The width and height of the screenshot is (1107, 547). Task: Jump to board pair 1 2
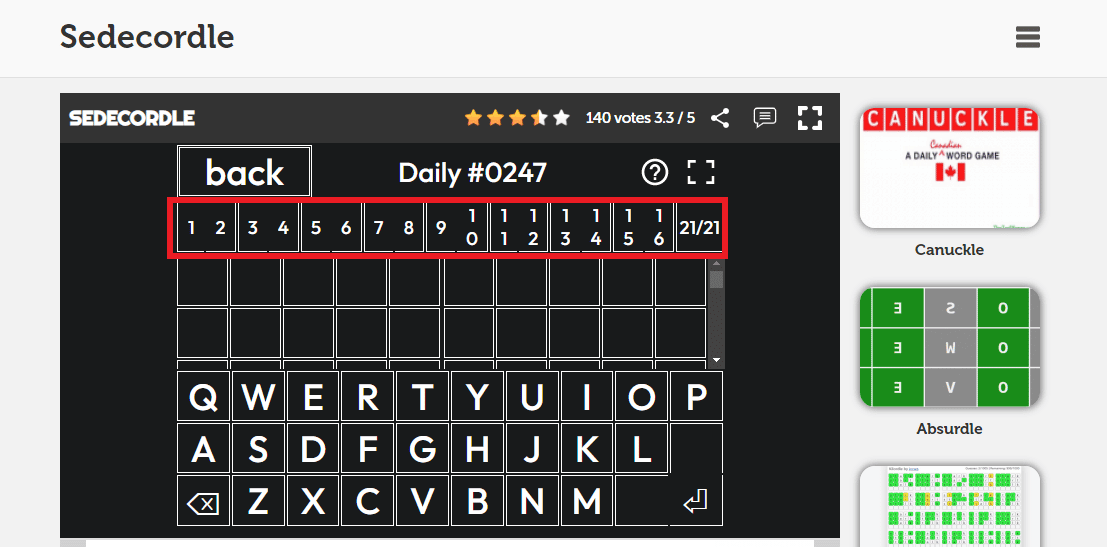click(x=205, y=227)
